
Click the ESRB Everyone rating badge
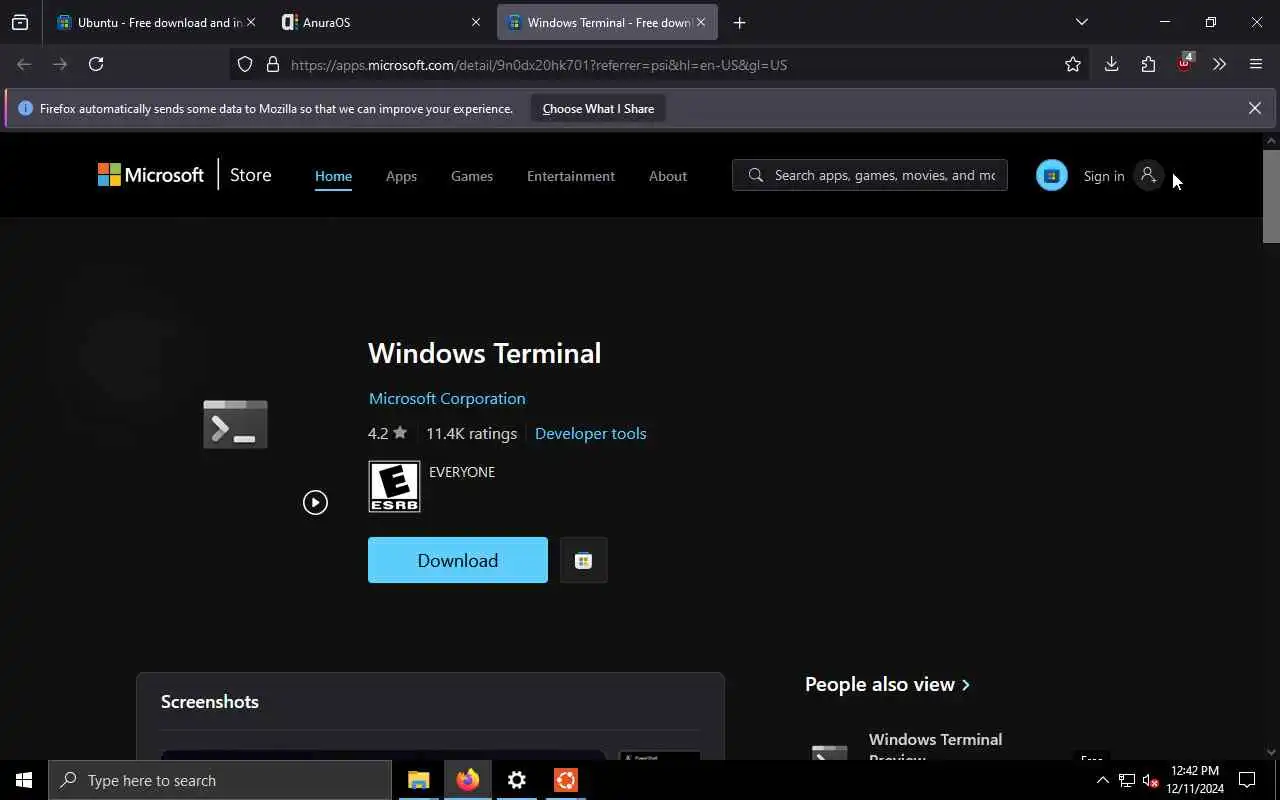click(x=394, y=486)
